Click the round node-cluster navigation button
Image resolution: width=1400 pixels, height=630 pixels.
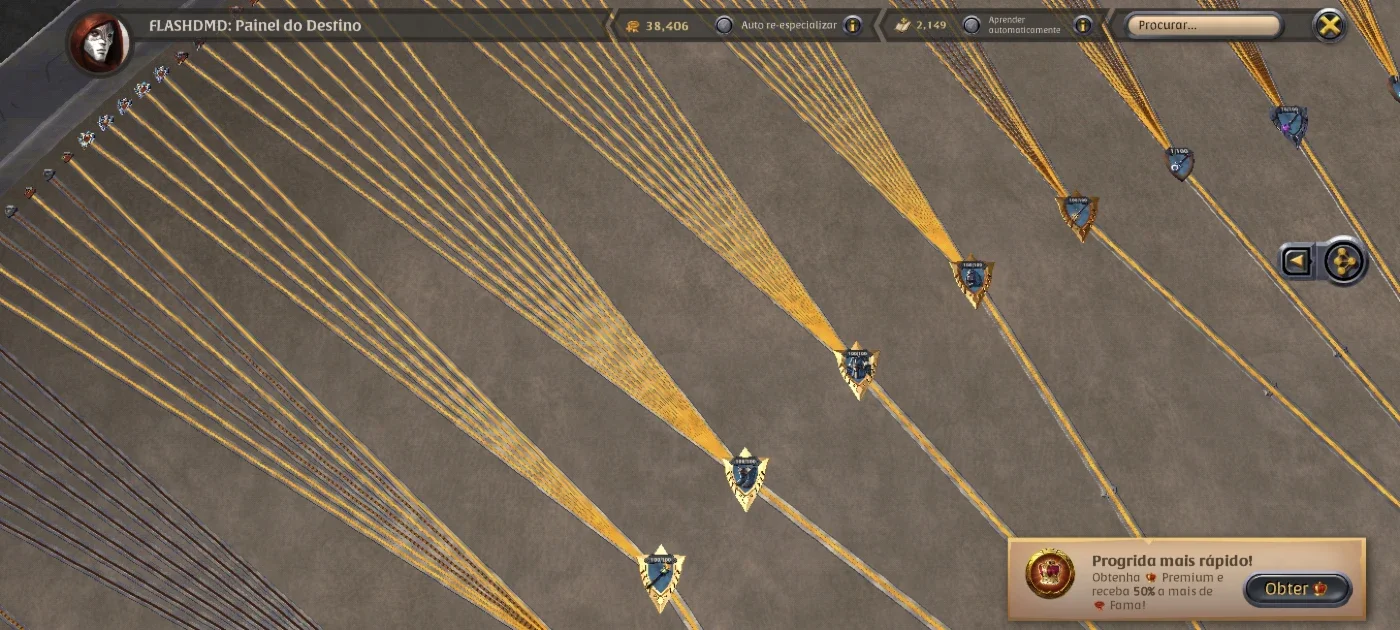click(1343, 261)
